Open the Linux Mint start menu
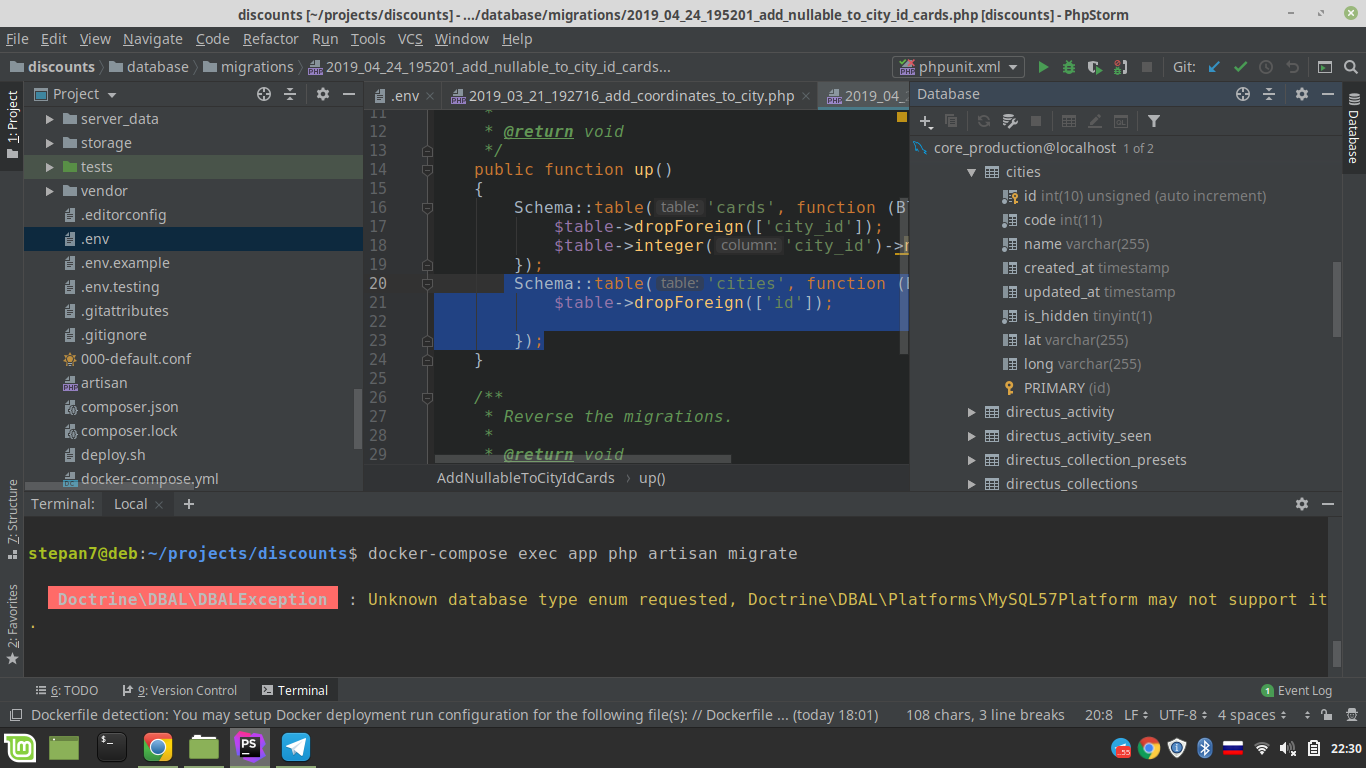Viewport: 1366px width, 768px height. tap(19, 747)
